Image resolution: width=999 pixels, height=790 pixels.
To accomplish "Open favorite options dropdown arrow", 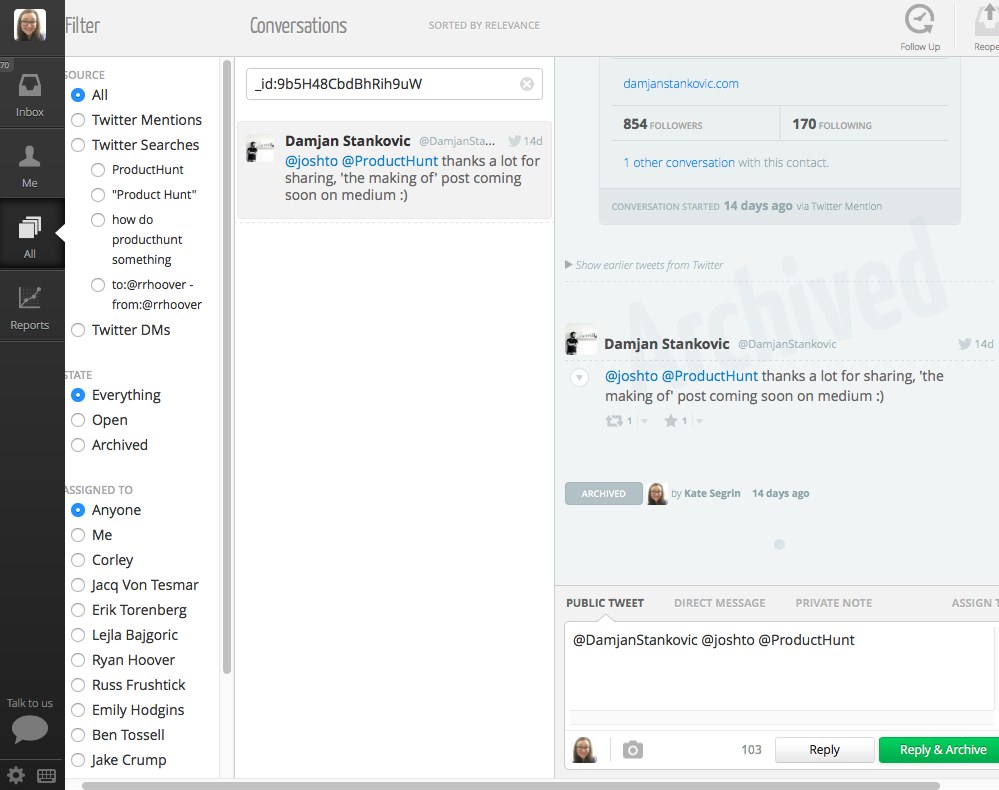I will tap(699, 421).
